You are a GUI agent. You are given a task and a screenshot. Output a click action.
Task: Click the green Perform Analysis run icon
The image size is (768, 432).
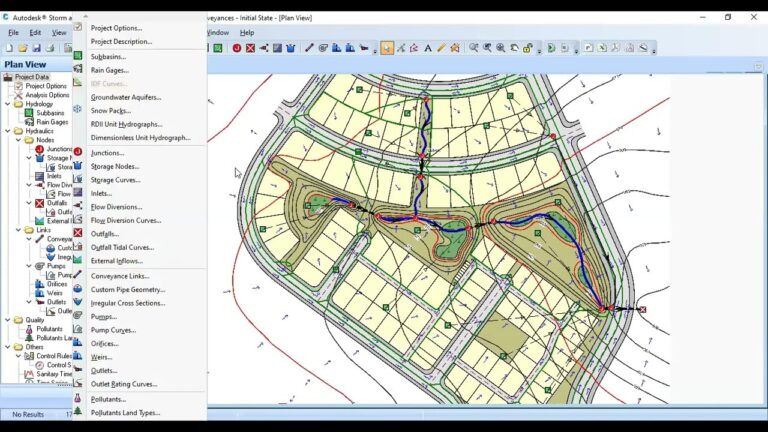551,48
